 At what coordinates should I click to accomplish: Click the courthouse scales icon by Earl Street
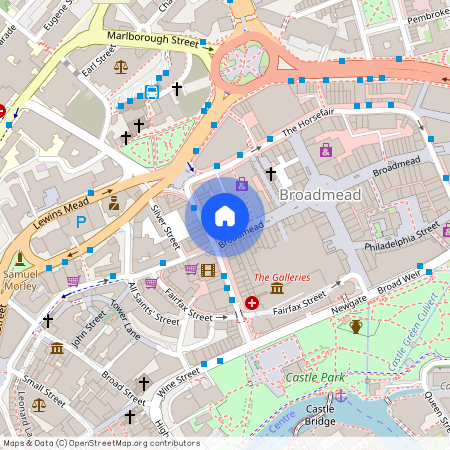121,67
